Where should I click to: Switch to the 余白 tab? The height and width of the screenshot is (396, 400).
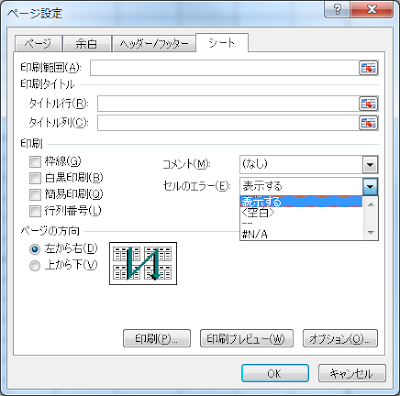coord(86,44)
